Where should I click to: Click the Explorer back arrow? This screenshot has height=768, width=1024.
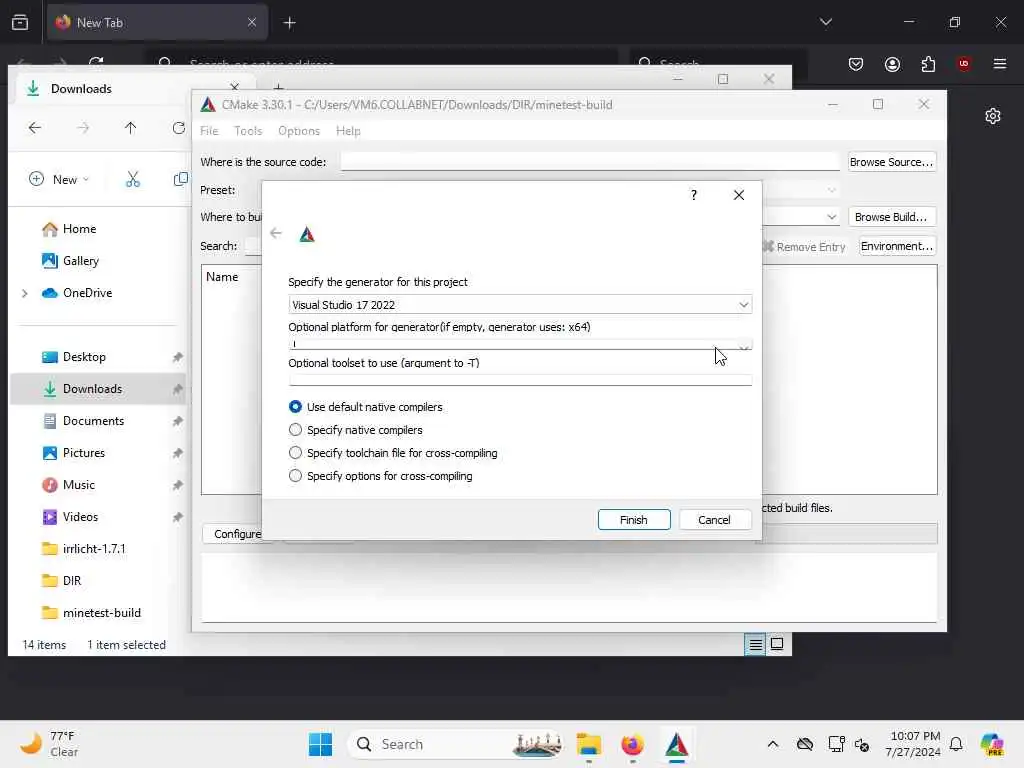[x=35, y=128]
